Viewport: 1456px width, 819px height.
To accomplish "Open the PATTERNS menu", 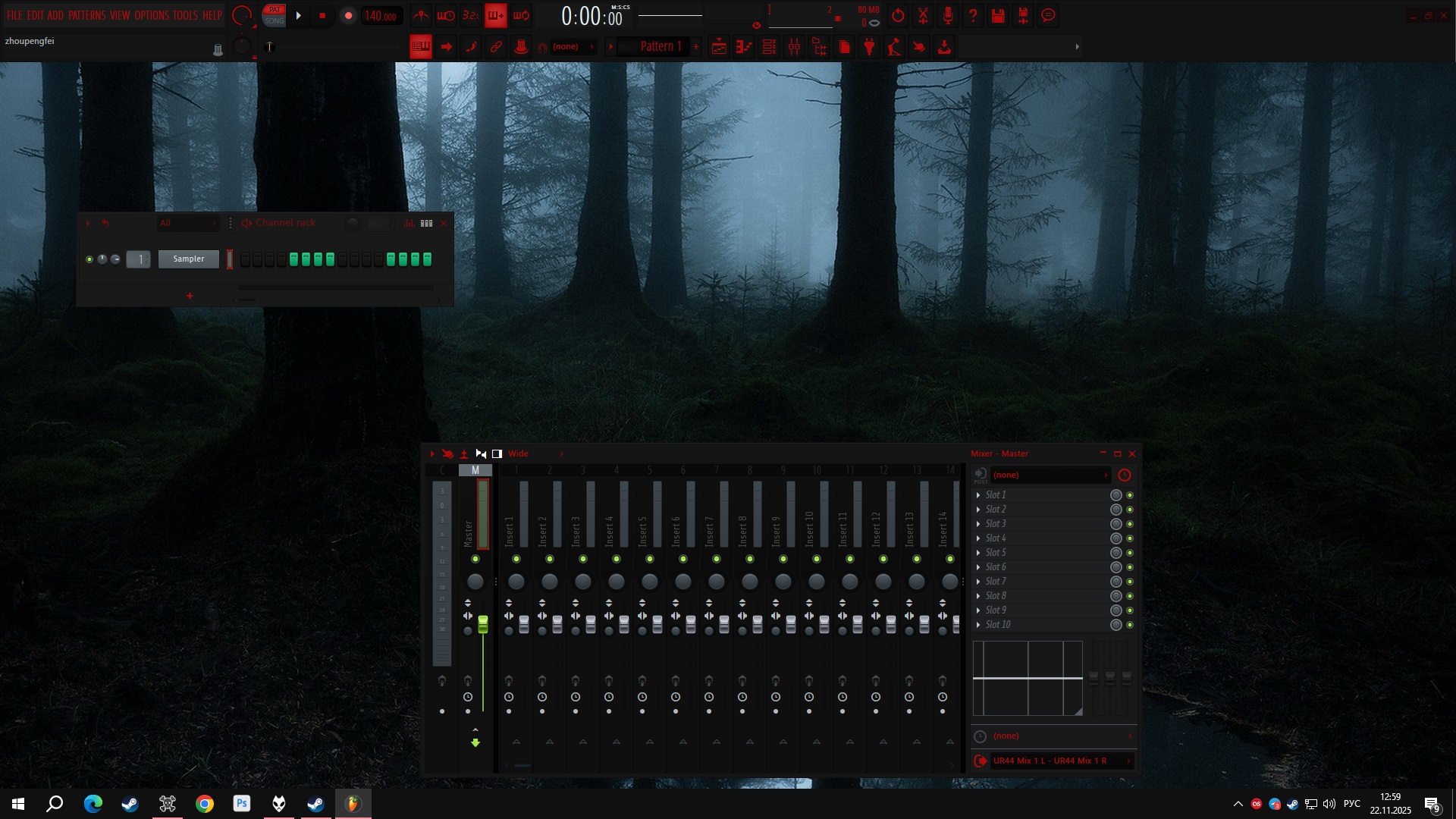I will [87, 15].
